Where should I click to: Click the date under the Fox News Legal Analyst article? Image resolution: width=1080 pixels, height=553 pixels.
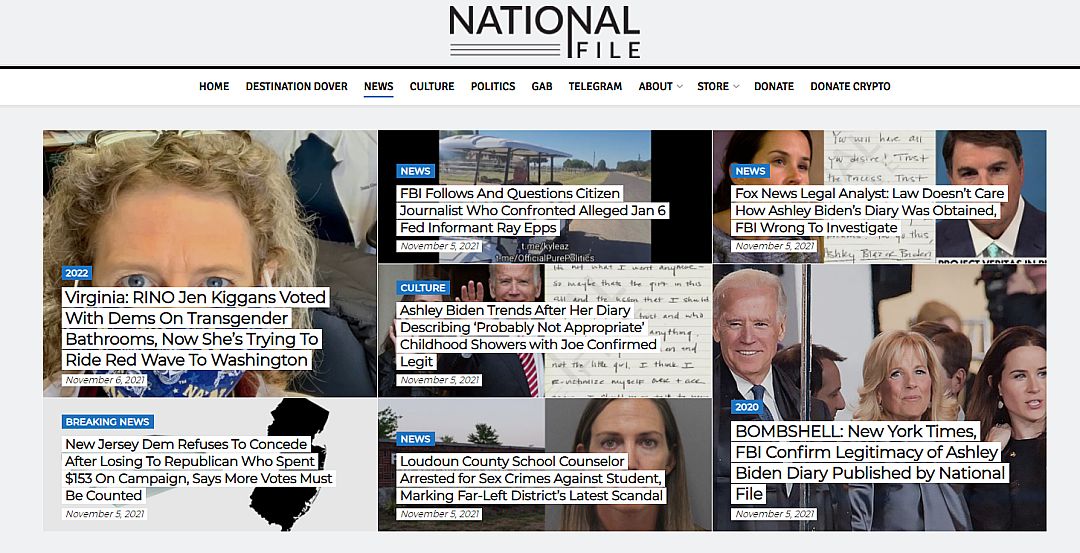coord(774,246)
